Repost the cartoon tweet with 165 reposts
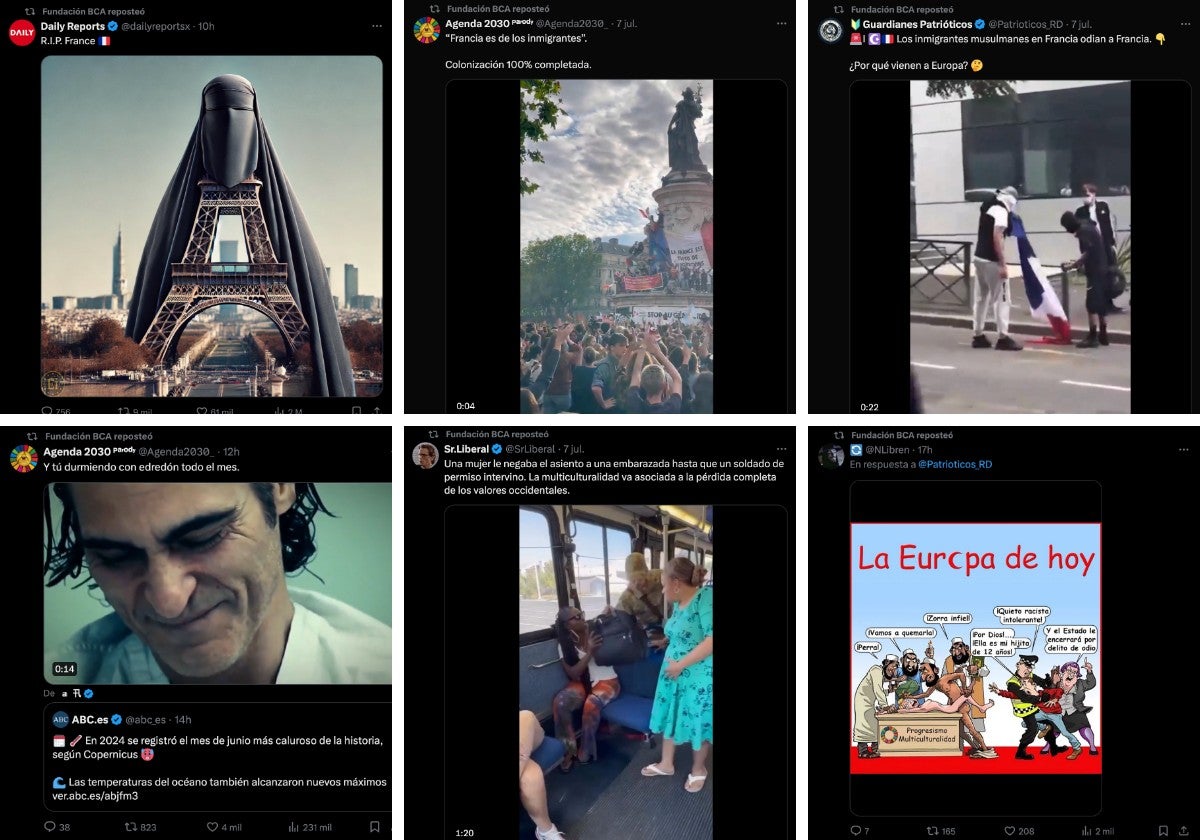This screenshot has width=1200, height=840. 933,831
